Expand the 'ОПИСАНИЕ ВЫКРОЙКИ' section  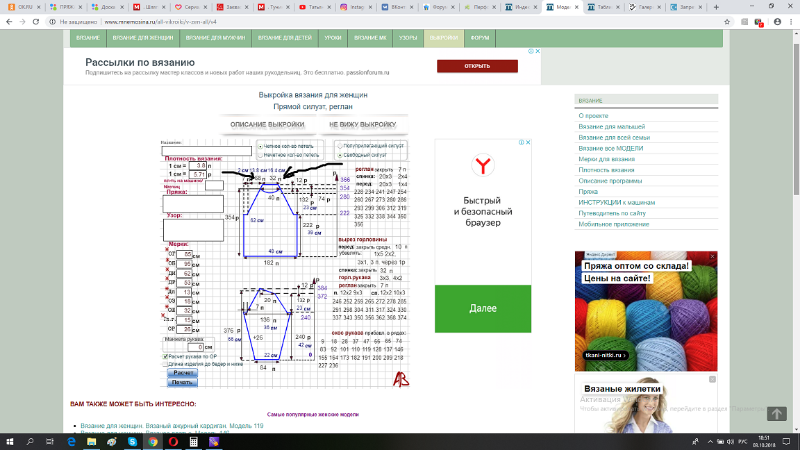coord(267,124)
